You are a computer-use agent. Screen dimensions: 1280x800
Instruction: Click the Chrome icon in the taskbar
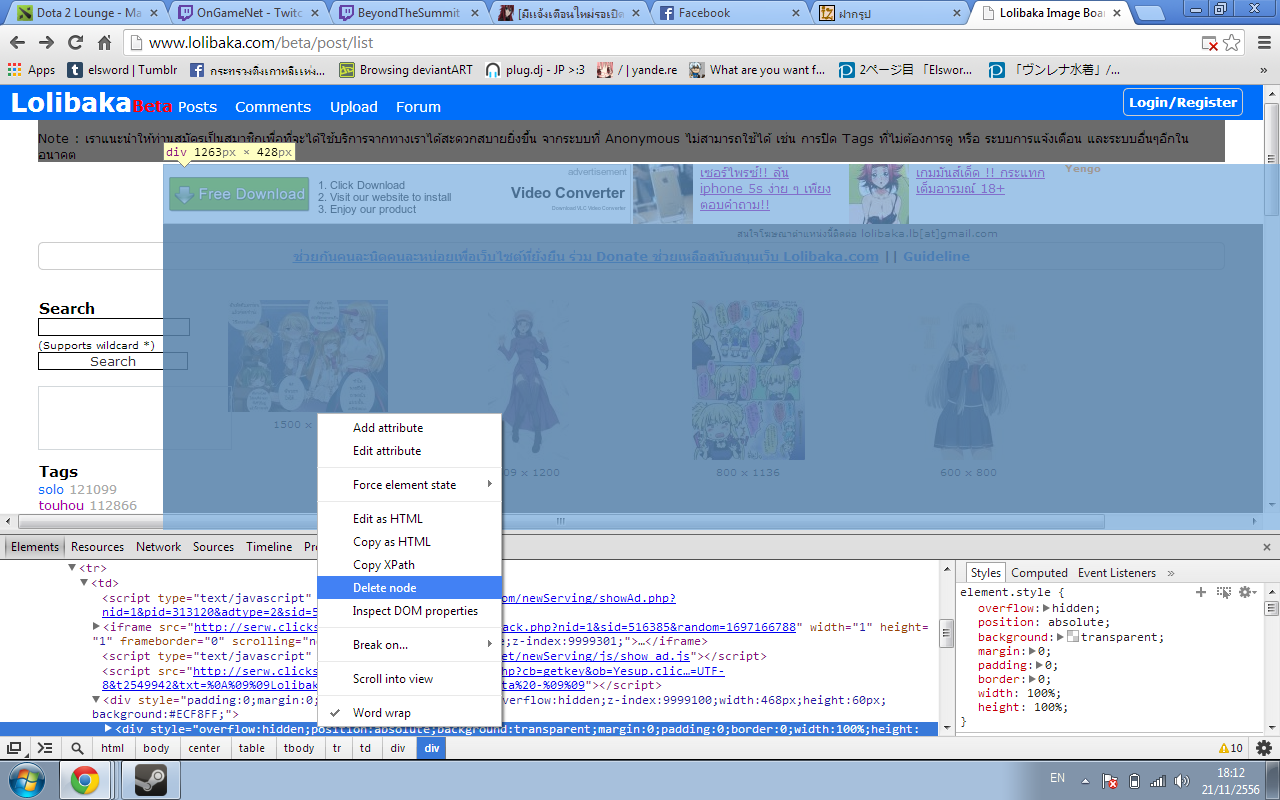[x=84, y=779]
